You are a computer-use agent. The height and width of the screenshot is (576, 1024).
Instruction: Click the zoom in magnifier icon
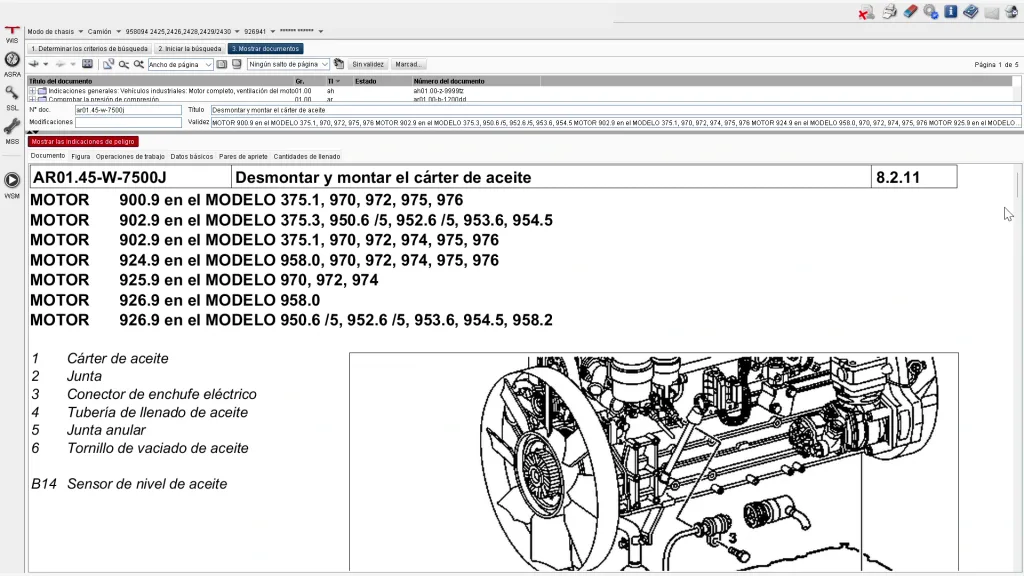pyautogui.click(x=138, y=64)
